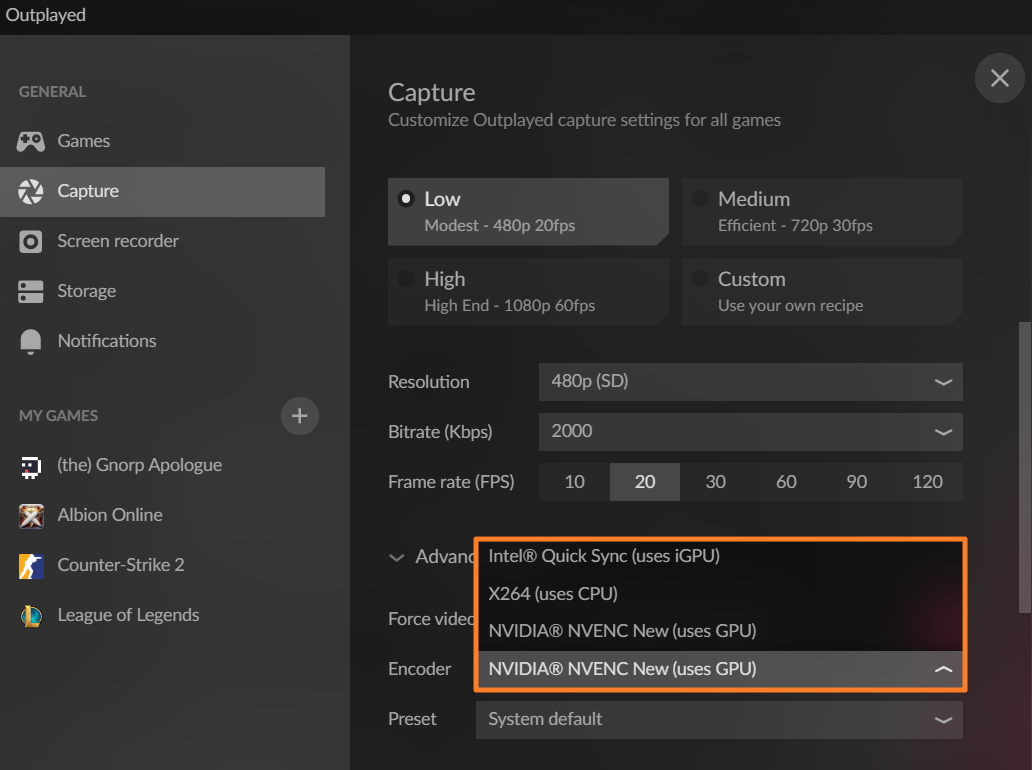Image resolution: width=1032 pixels, height=770 pixels.
Task: Select the High 1080p 60fps preset
Action: (529, 292)
